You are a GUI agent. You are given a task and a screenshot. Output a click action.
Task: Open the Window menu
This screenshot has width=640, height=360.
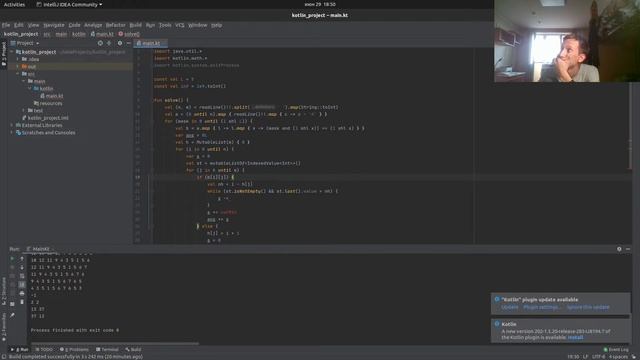198,25
